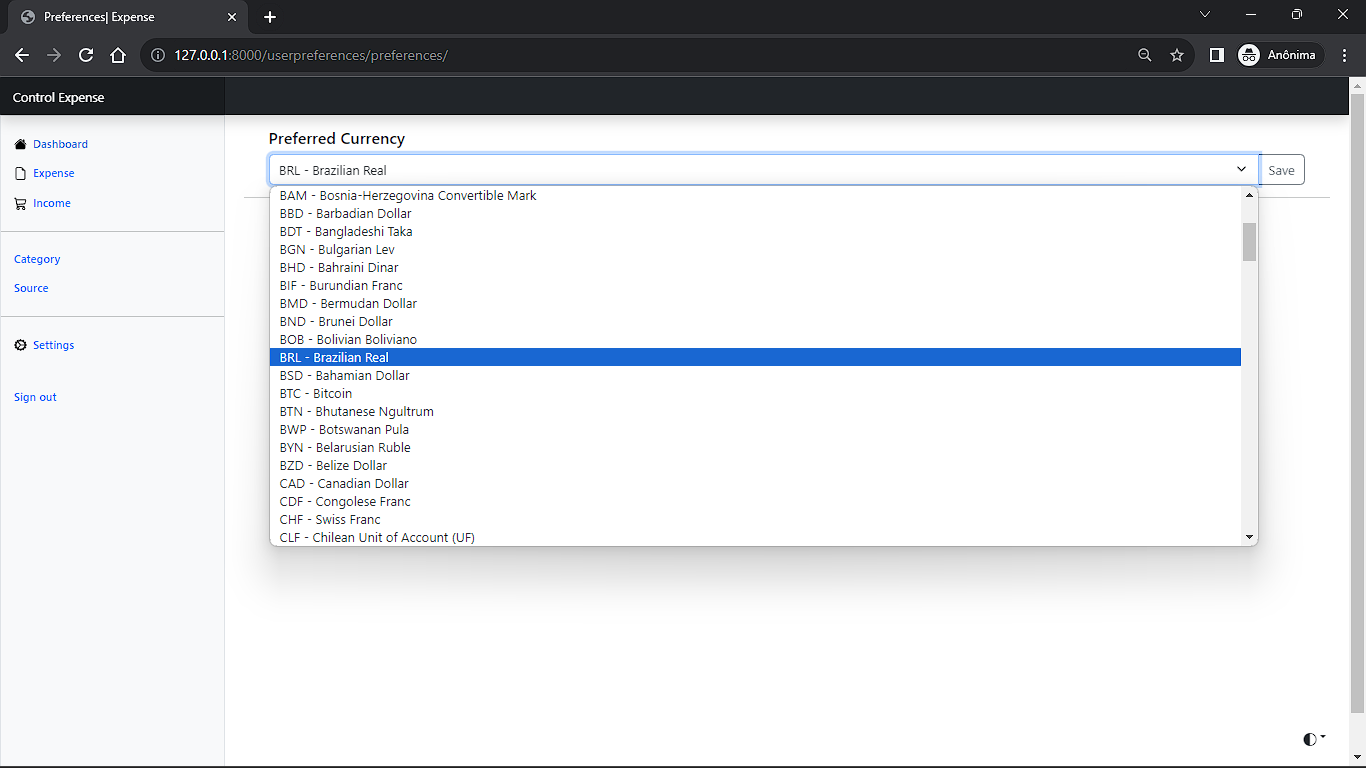Click the Dashboard house icon
This screenshot has width=1366, height=768.
(x=20, y=144)
